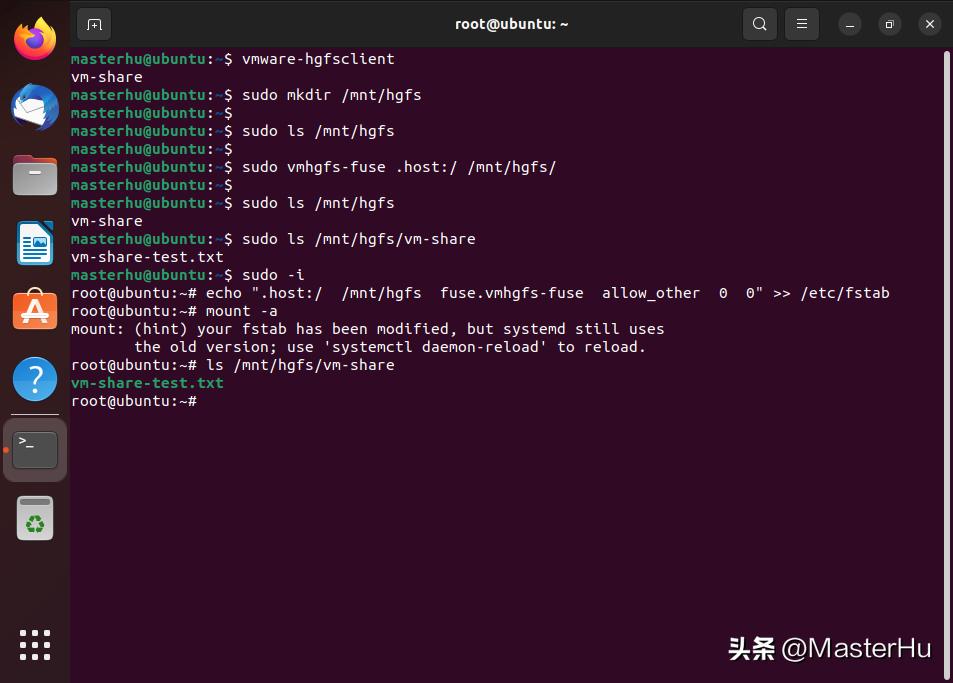The width and height of the screenshot is (953, 683).
Task: Click the fstab echo command line
Action: pos(480,293)
